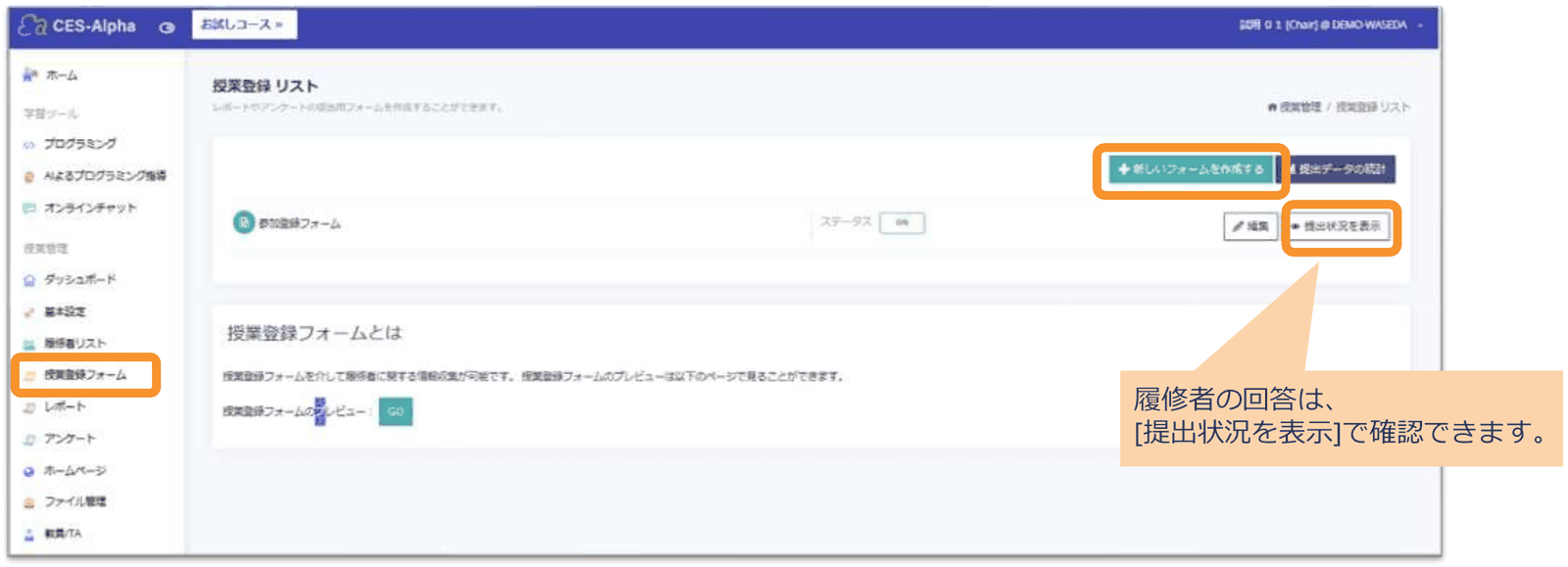This screenshot has height=567, width=1568.
Task: Open the DEMO-WASEDA user account menu
Action: [1331, 24]
